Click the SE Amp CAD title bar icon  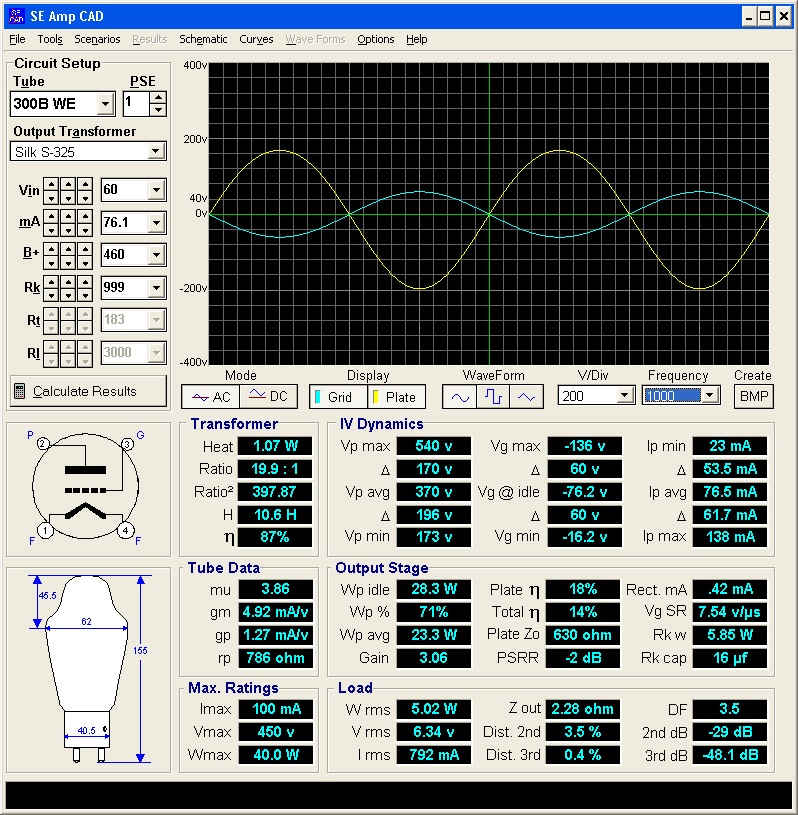tap(15, 16)
